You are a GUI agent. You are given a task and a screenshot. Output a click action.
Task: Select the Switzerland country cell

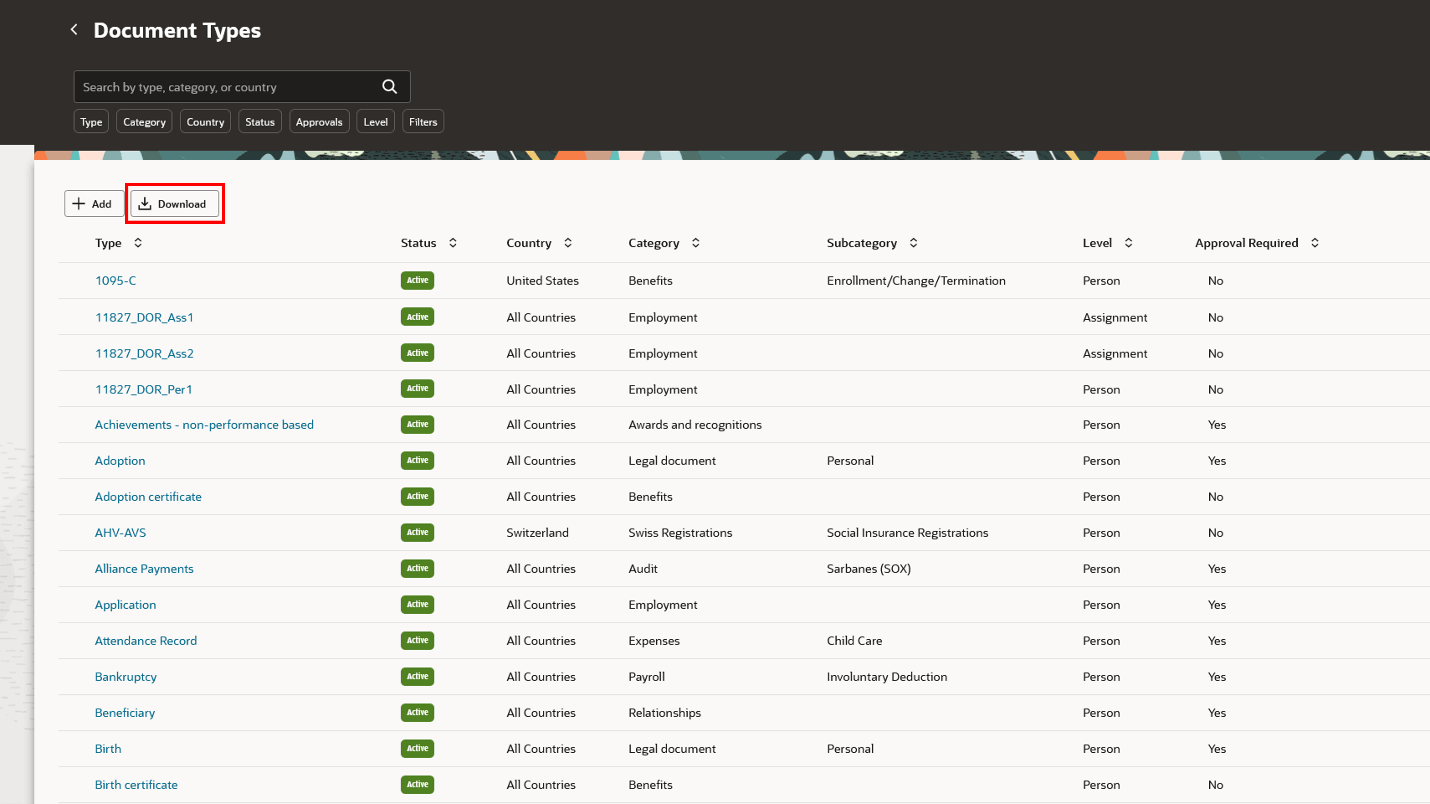[x=538, y=533]
